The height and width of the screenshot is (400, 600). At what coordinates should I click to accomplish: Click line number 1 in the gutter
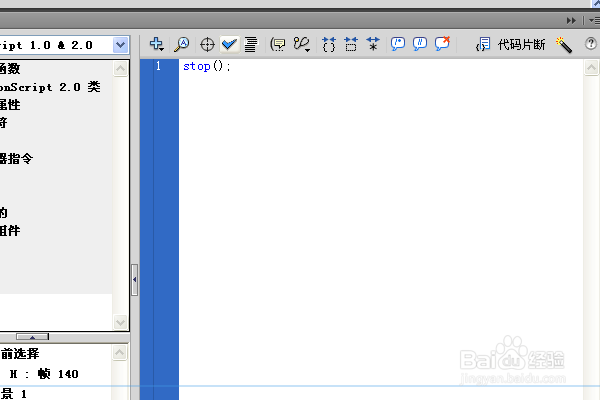pyautogui.click(x=158, y=66)
